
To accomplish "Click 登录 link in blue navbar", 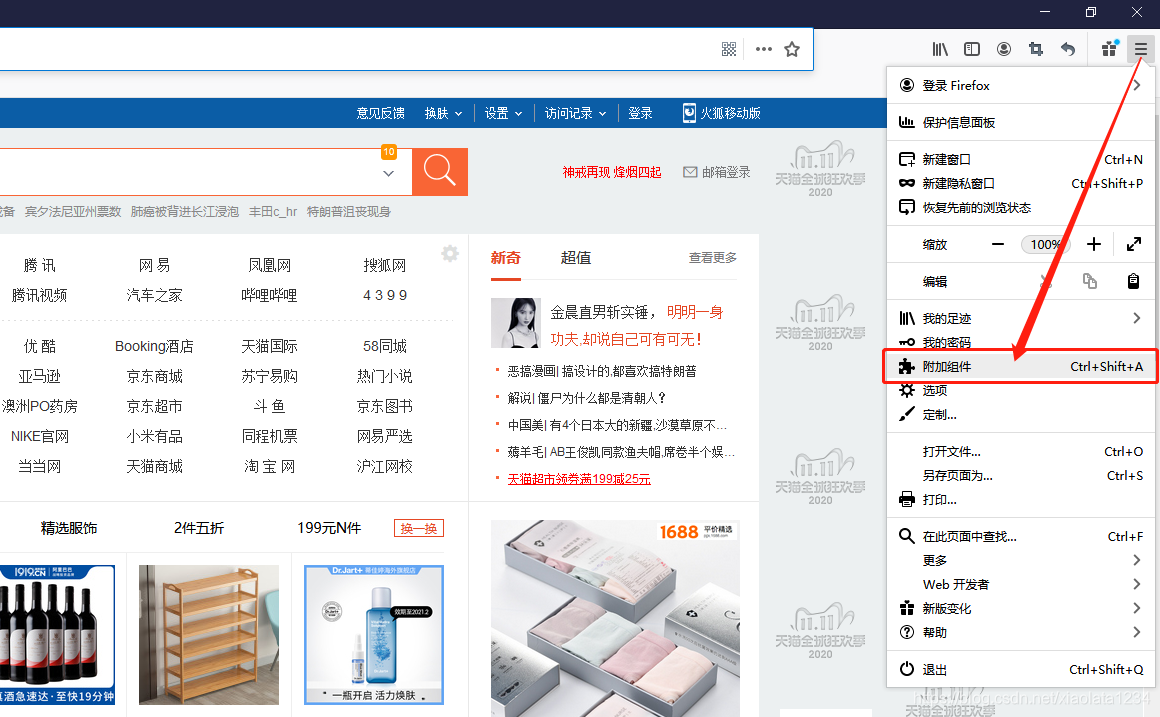I will coord(640,113).
